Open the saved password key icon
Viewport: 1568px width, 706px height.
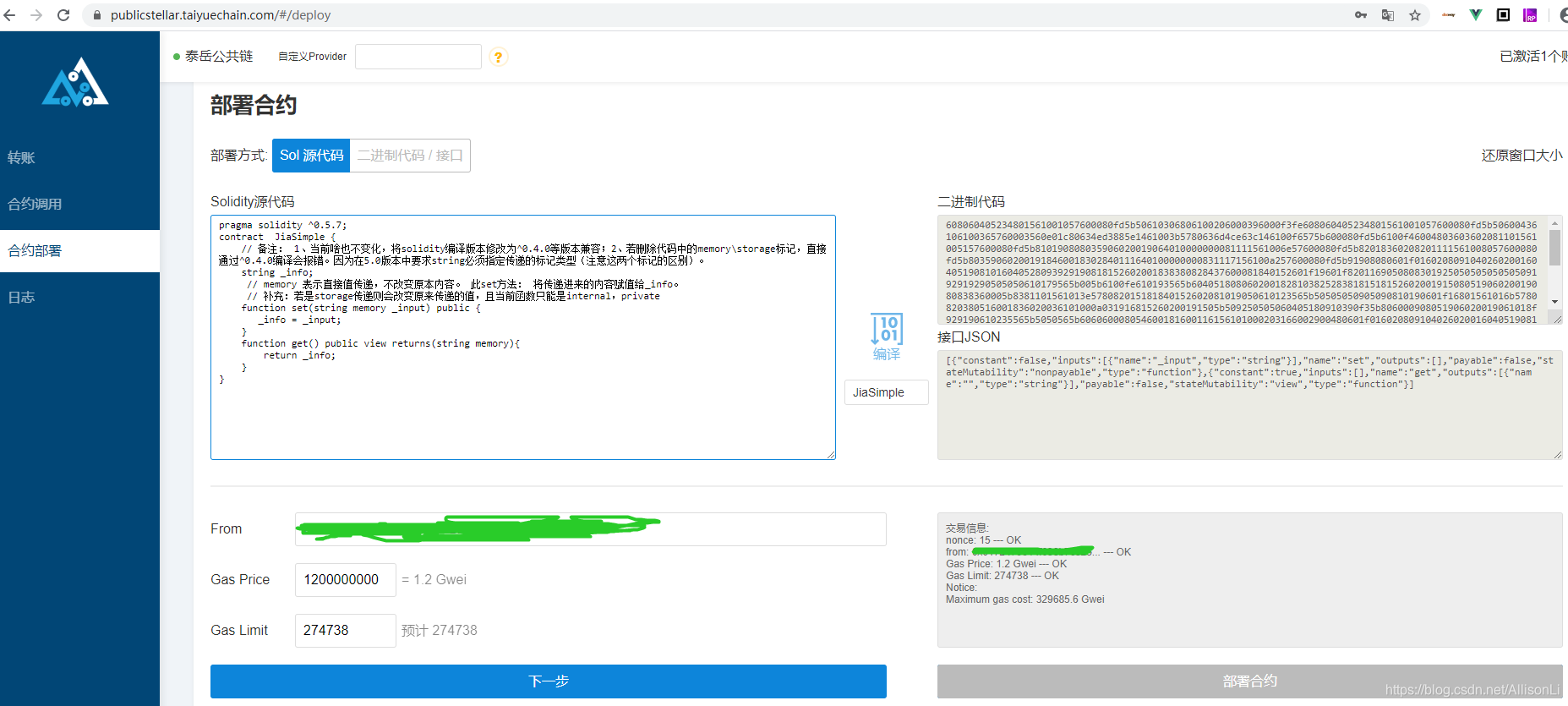tap(1361, 15)
